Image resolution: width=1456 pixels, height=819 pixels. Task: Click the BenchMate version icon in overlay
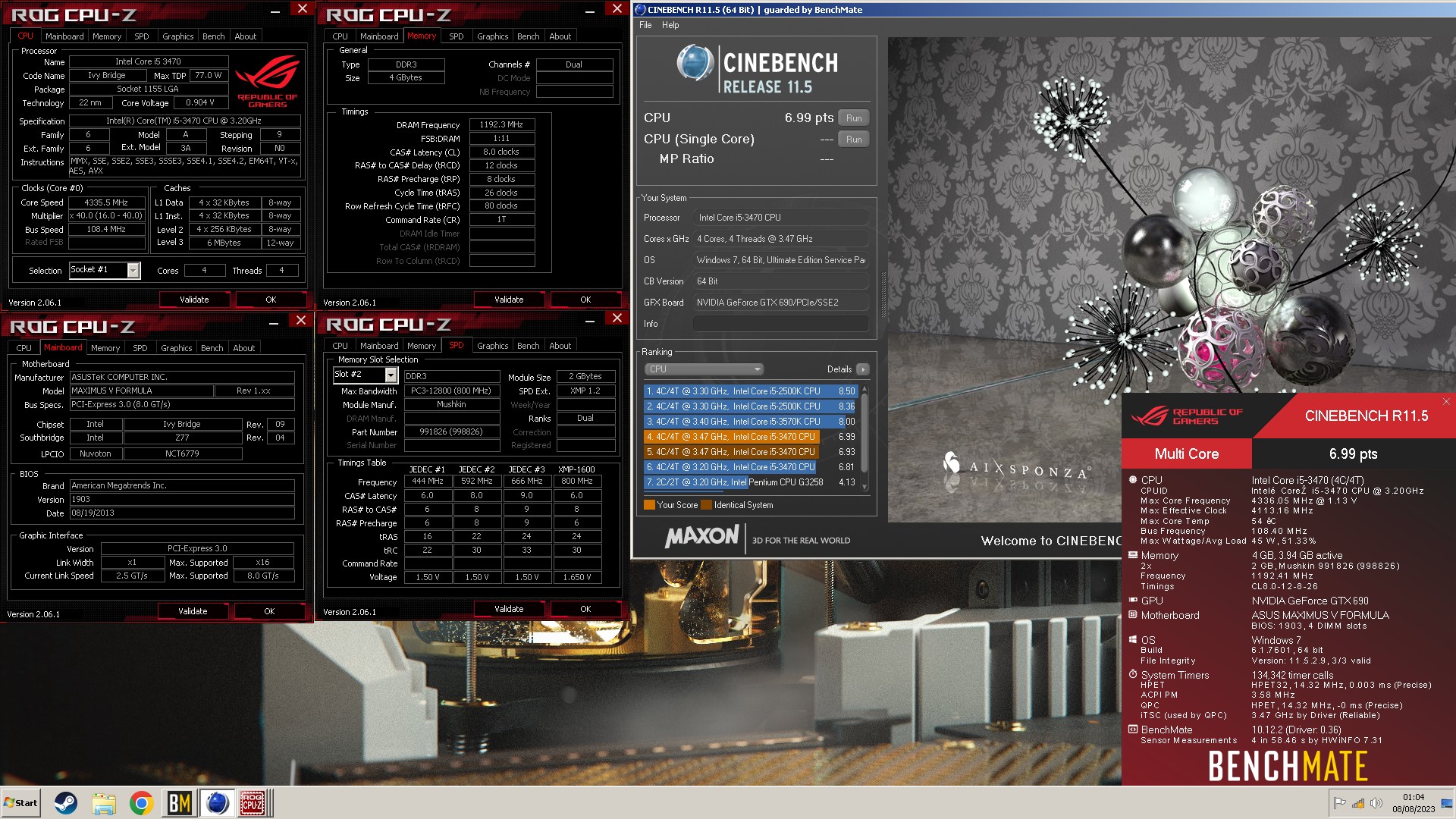pos(1133,730)
